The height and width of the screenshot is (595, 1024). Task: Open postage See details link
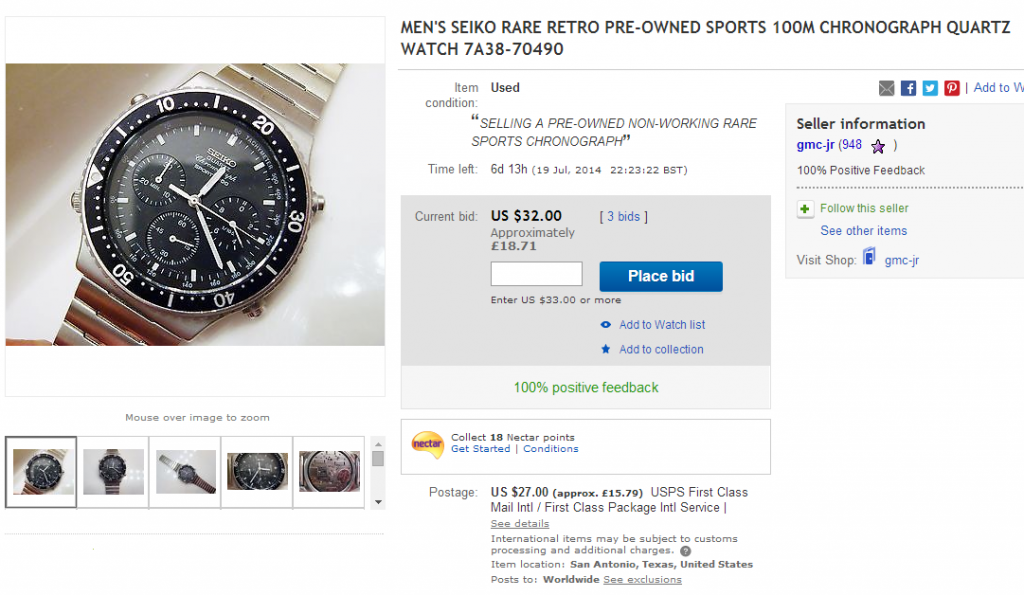[x=519, y=523]
